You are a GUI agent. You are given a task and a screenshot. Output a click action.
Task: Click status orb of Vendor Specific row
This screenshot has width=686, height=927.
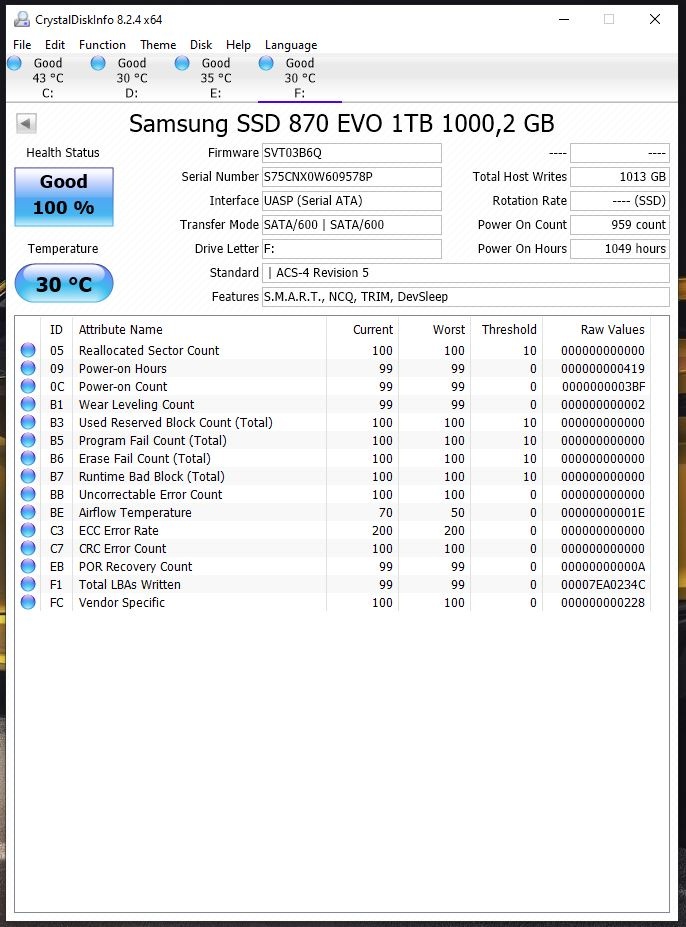(x=28, y=602)
